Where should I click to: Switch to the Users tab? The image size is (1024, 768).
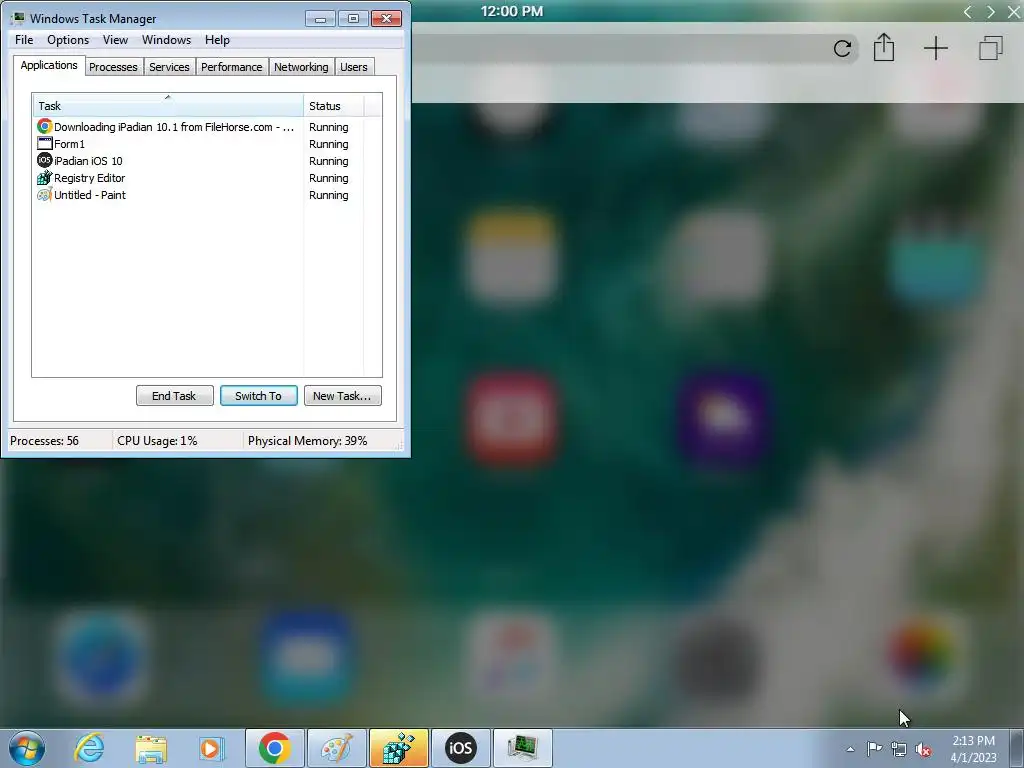tap(354, 67)
